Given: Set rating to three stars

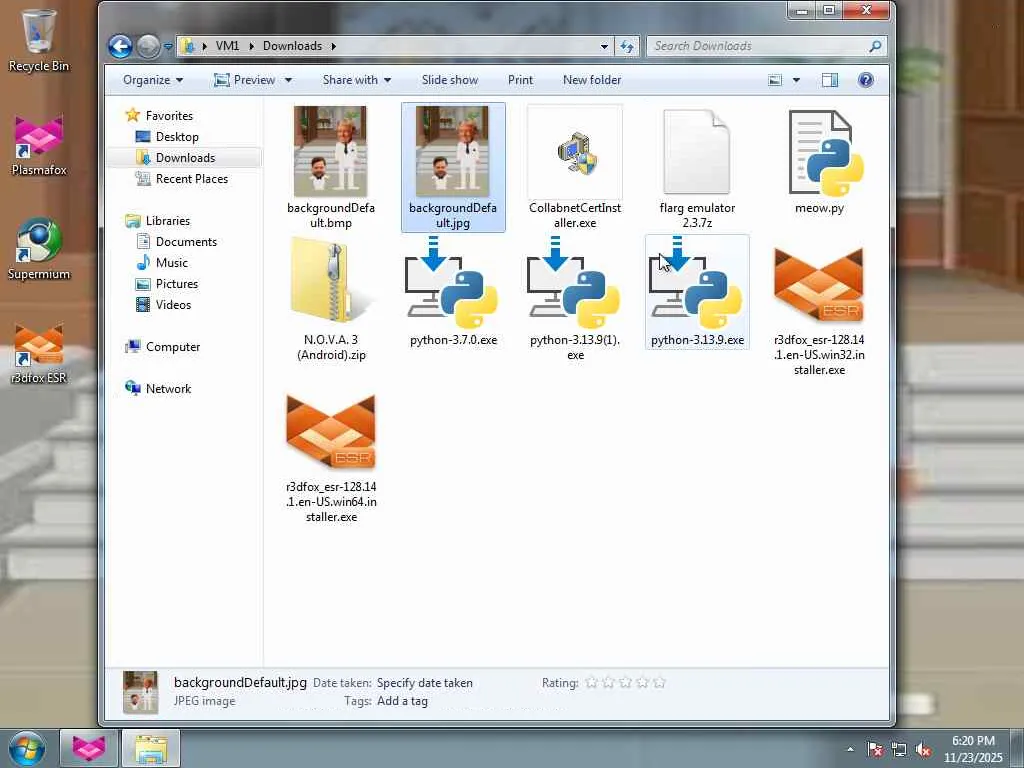Looking at the screenshot, I should (626, 682).
